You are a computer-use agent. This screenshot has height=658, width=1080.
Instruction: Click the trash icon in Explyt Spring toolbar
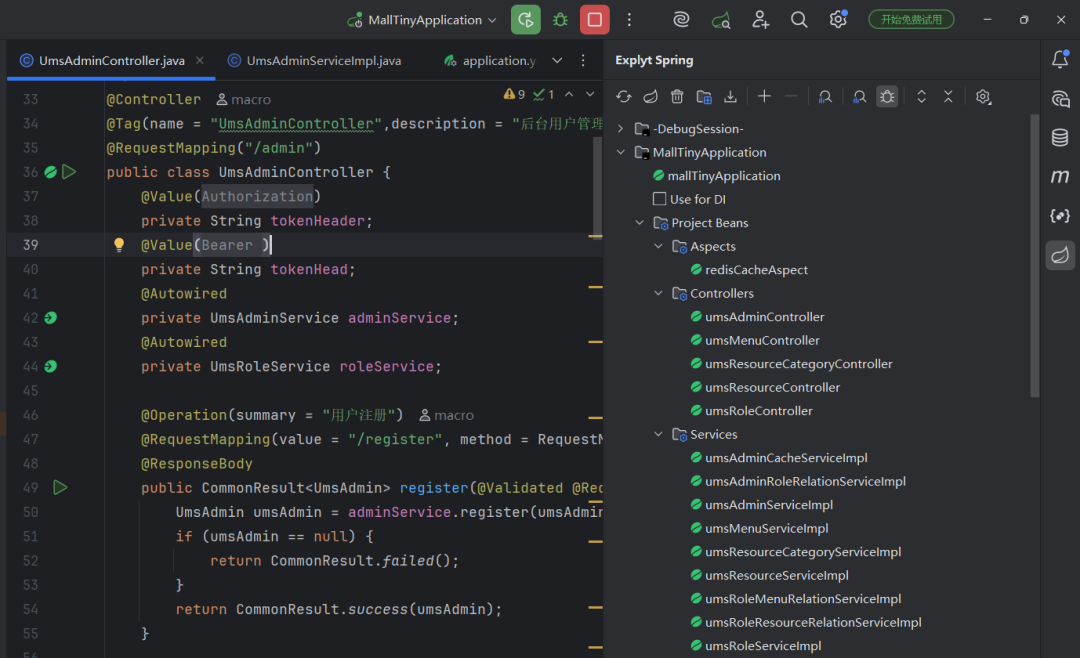(677, 96)
